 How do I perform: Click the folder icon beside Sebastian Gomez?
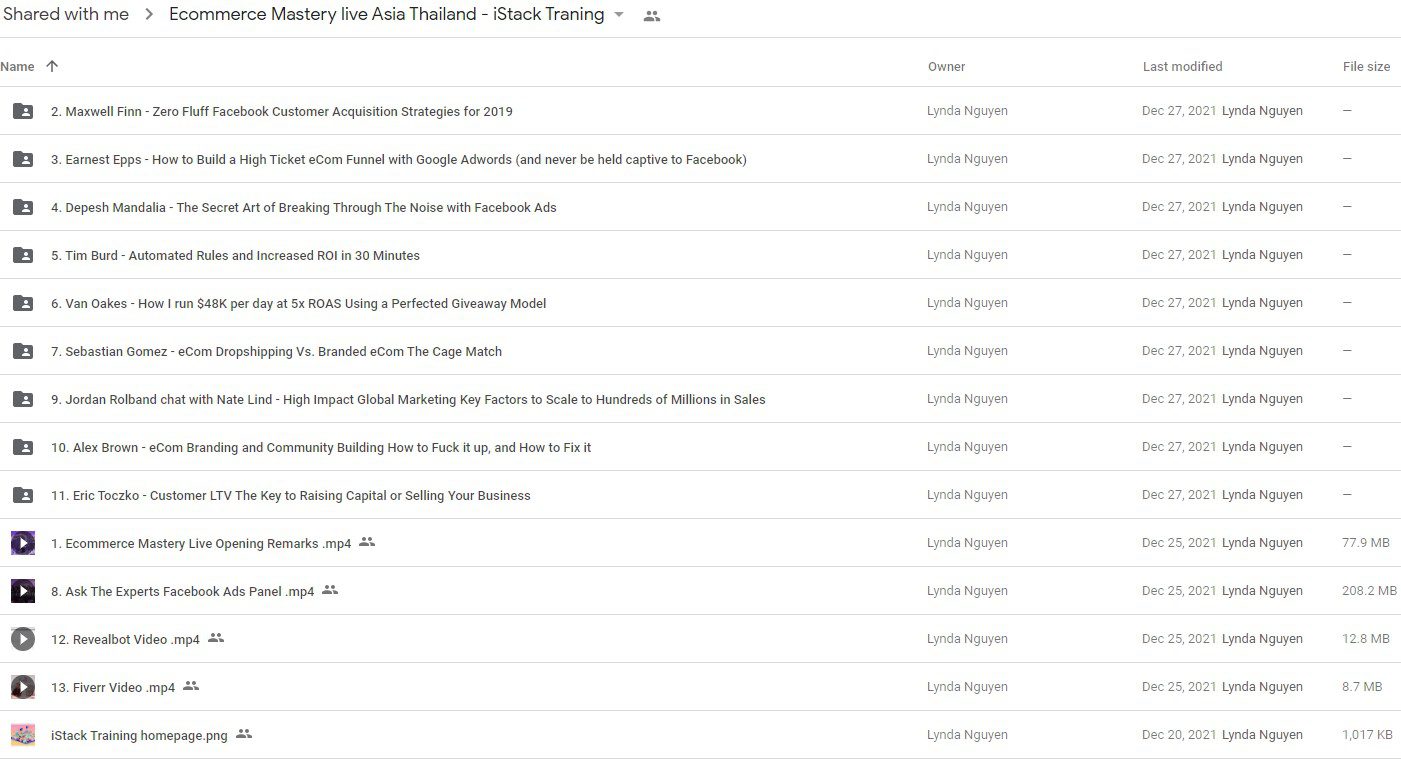[23, 351]
